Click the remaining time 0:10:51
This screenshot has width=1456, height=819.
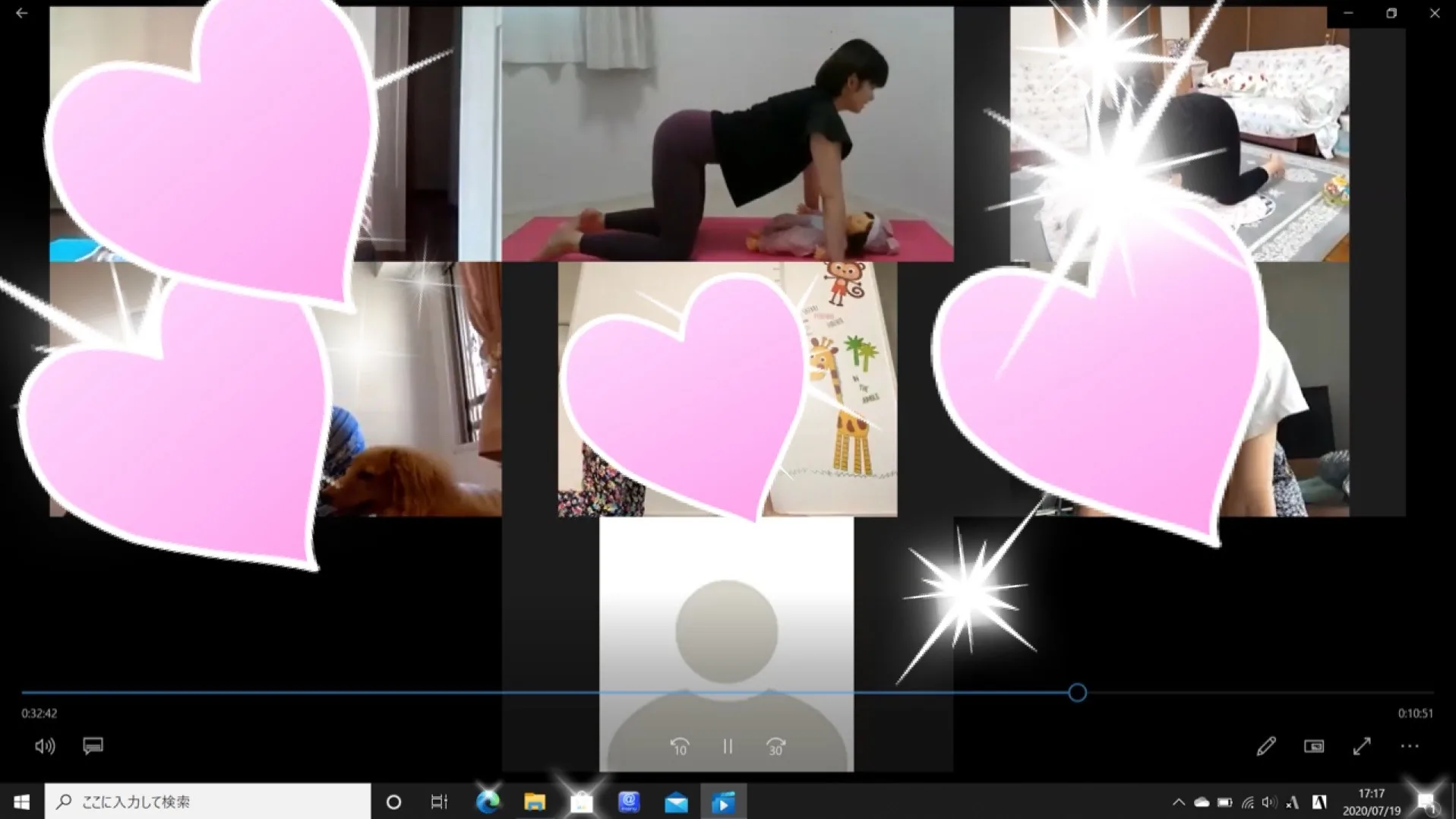(x=1415, y=713)
